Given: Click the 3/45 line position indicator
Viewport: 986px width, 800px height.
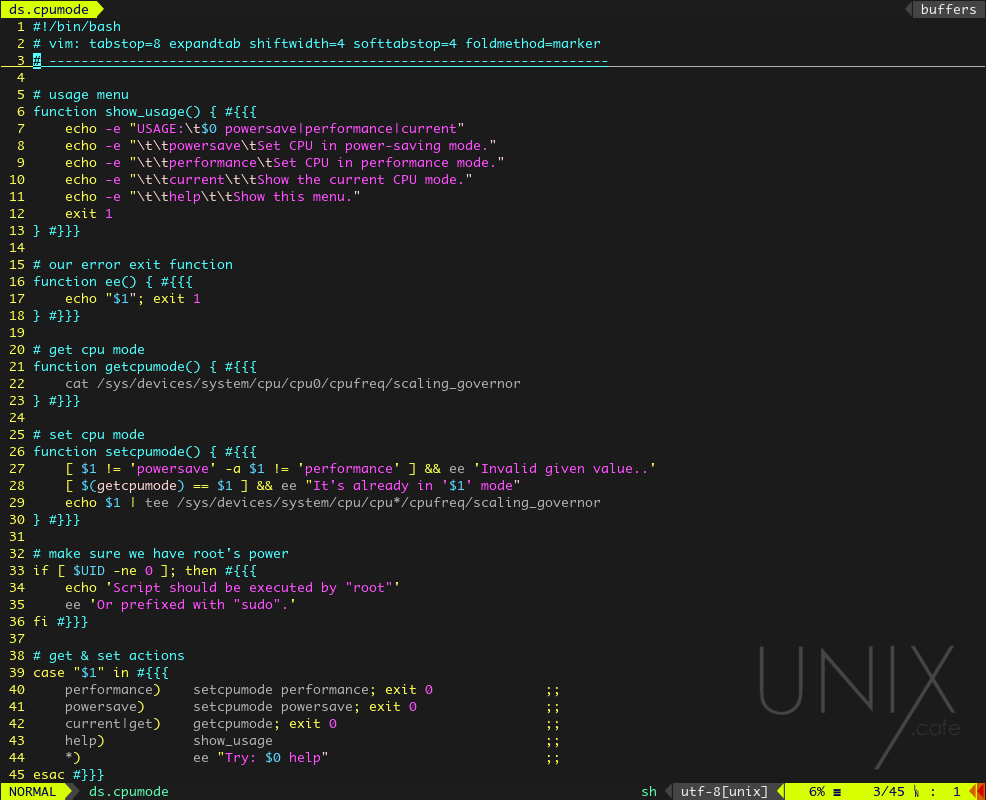Looking at the screenshot, I should pyautogui.click(x=889, y=791).
